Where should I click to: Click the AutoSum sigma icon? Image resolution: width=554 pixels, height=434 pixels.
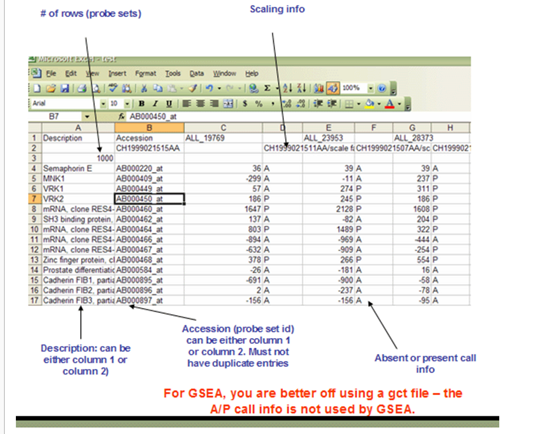coord(267,88)
